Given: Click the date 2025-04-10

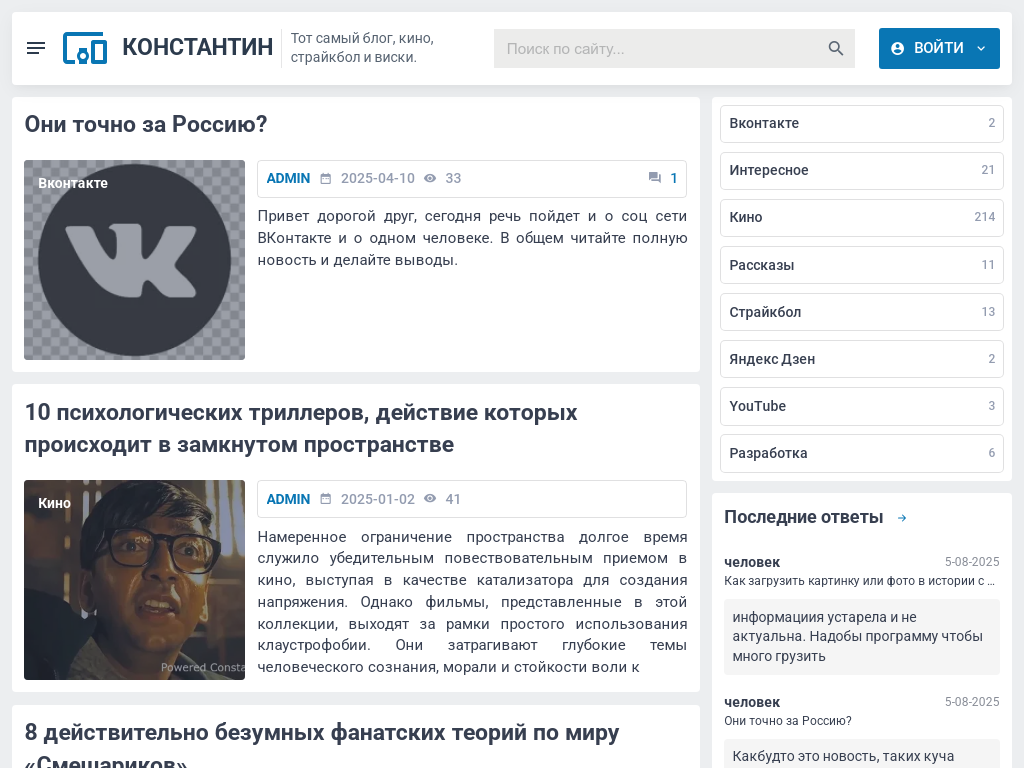Looking at the screenshot, I should coord(377,178).
